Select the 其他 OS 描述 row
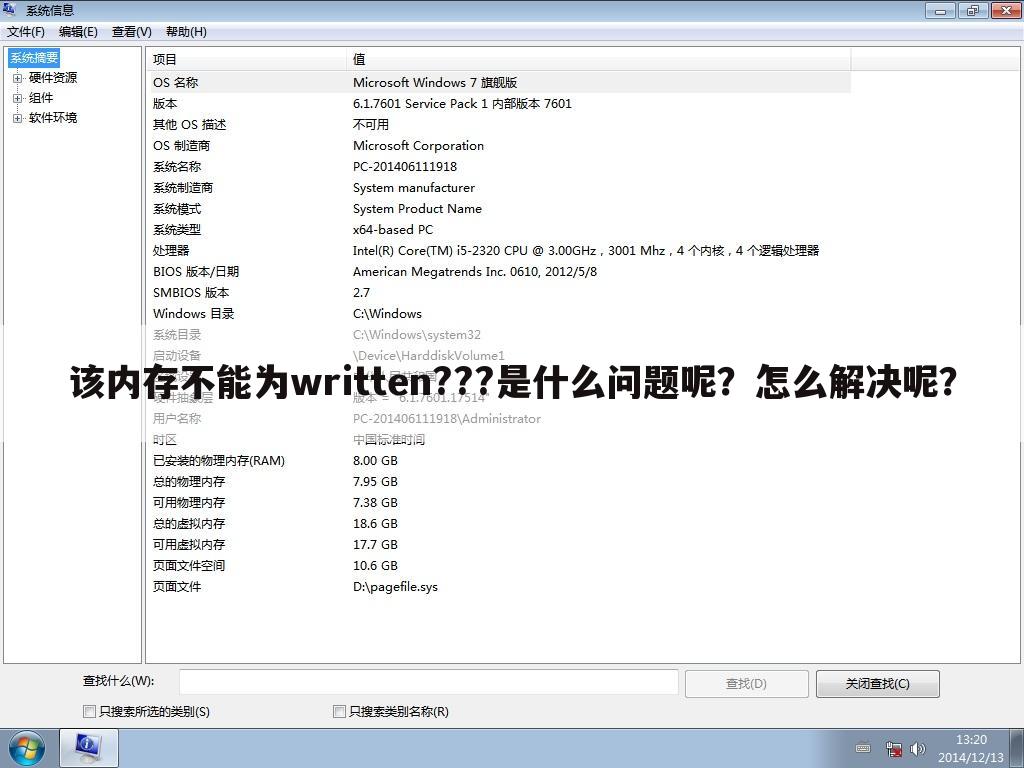This screenshot has height=768, width=1024. click(x=499, y=124)
